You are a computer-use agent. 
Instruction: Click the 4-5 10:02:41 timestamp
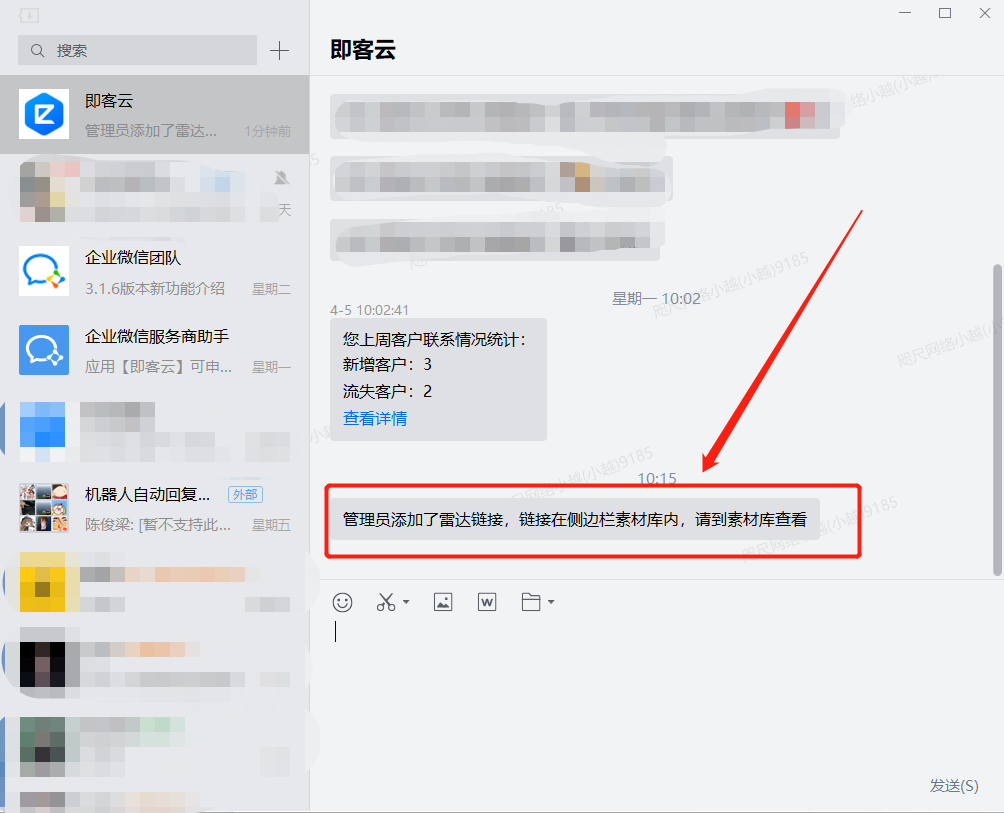(x=369, y=310)
